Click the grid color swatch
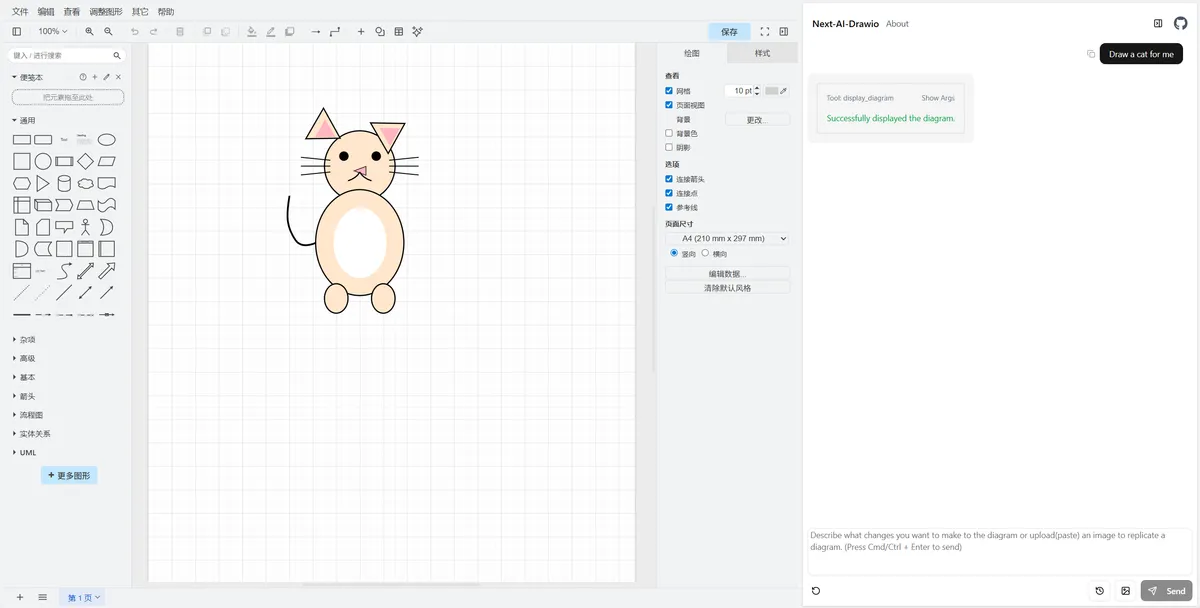The width and height of the screenshot is (1200, 608). coord(771,91)
